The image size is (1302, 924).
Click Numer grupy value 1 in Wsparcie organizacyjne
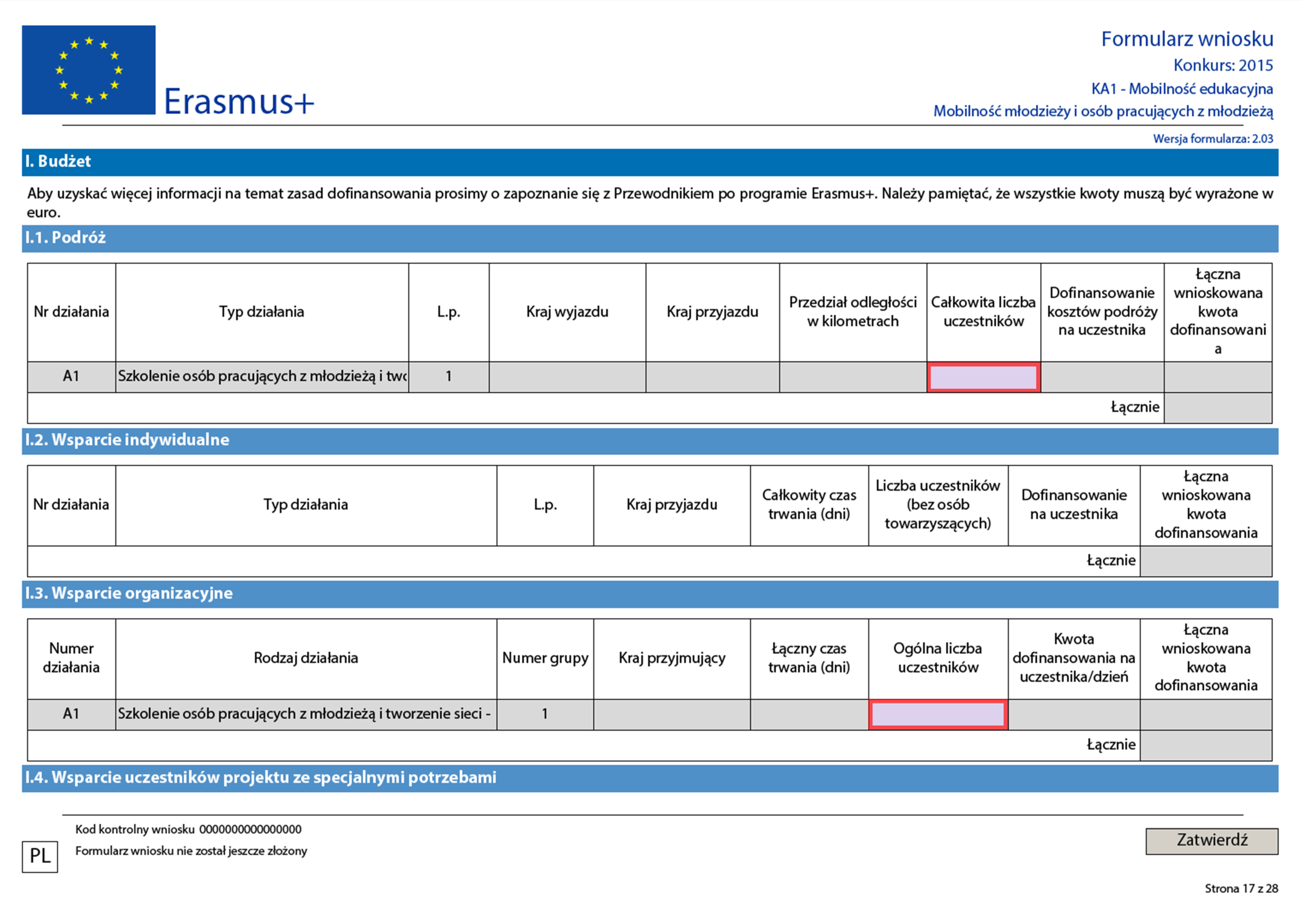[545, 714]
